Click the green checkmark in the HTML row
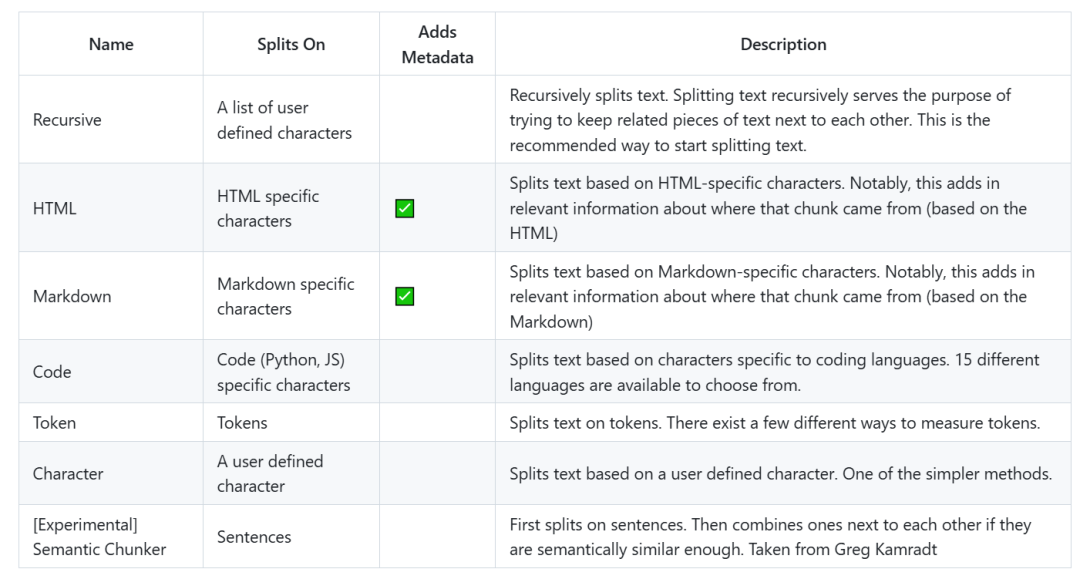This screenshot has height=579, width=1080. coord(405,209)
